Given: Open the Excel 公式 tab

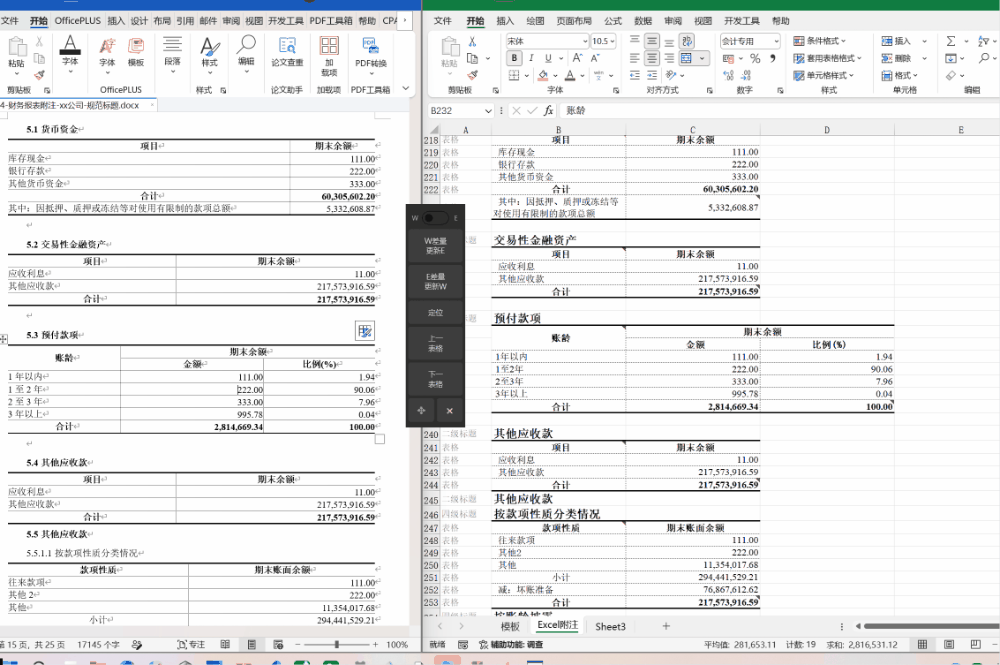Looking at the screenshot, I should tap(613, 21).
